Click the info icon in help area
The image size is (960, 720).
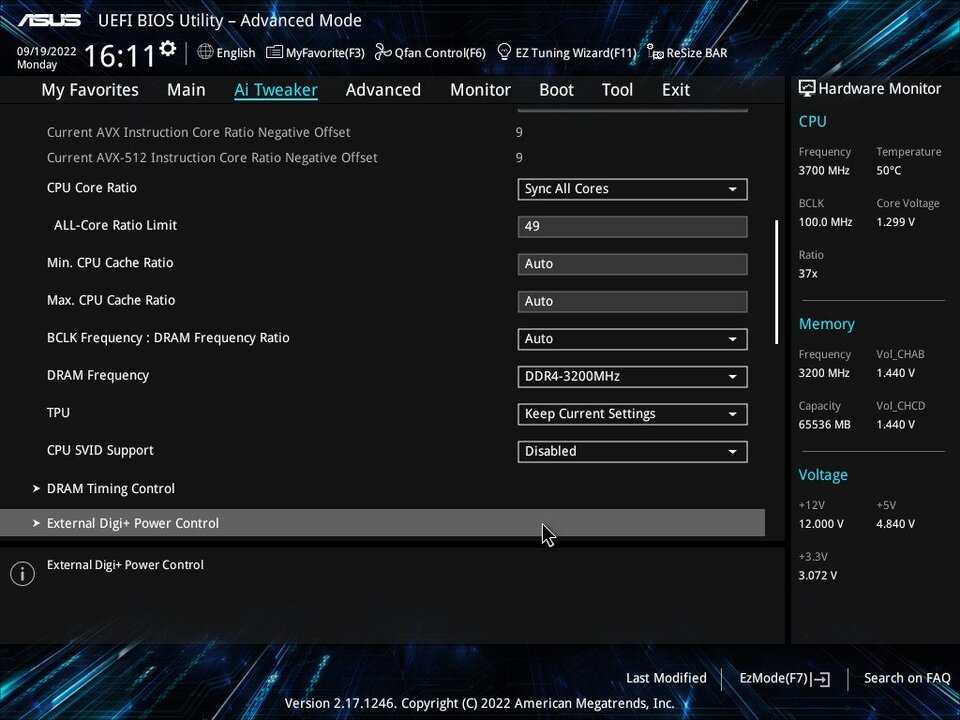click(x=22, y=574)
